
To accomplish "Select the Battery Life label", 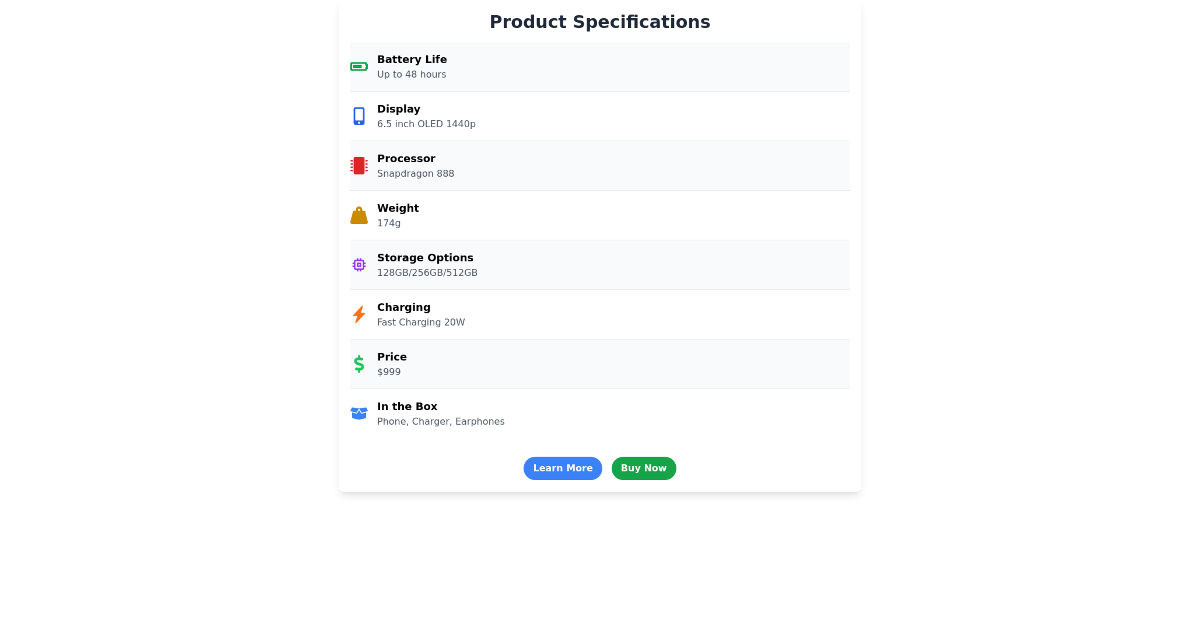I will pyautogui.click(x=412, y=59).
